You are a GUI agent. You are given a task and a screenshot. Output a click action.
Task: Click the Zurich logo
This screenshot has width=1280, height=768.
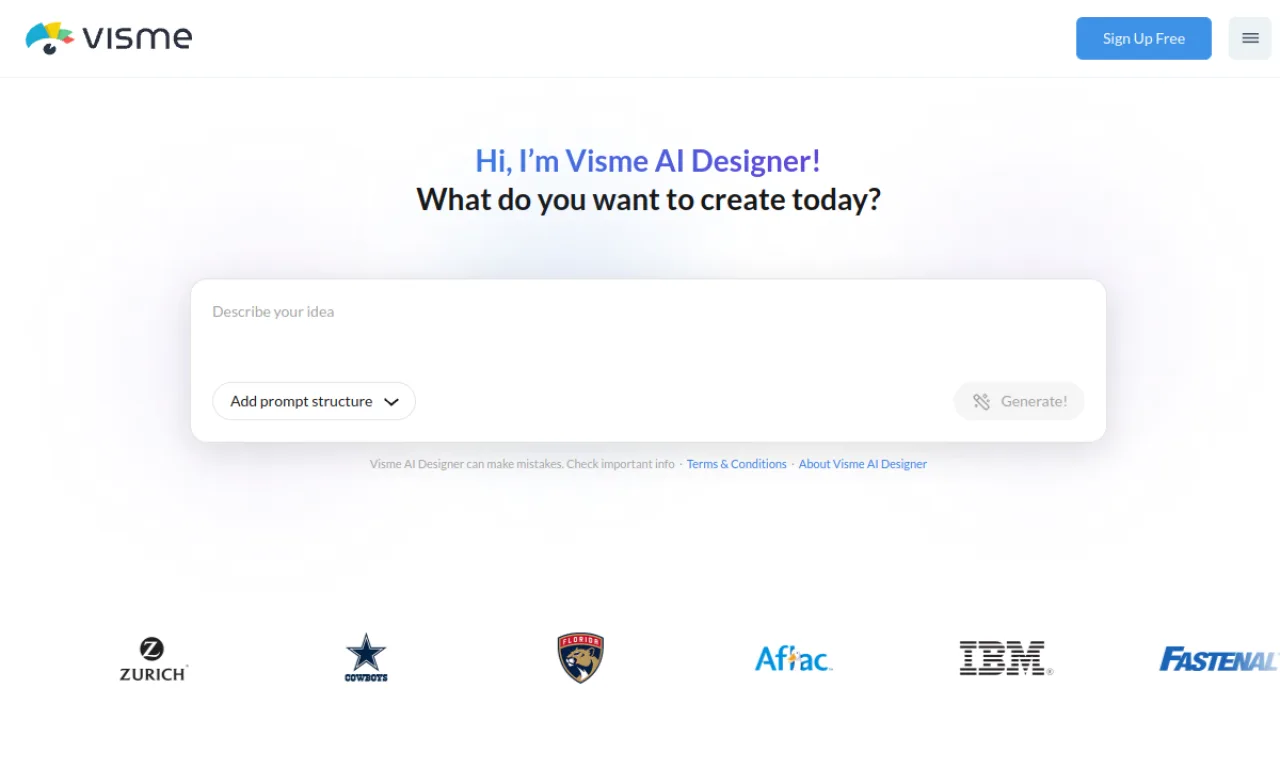(x=153, y=659)
